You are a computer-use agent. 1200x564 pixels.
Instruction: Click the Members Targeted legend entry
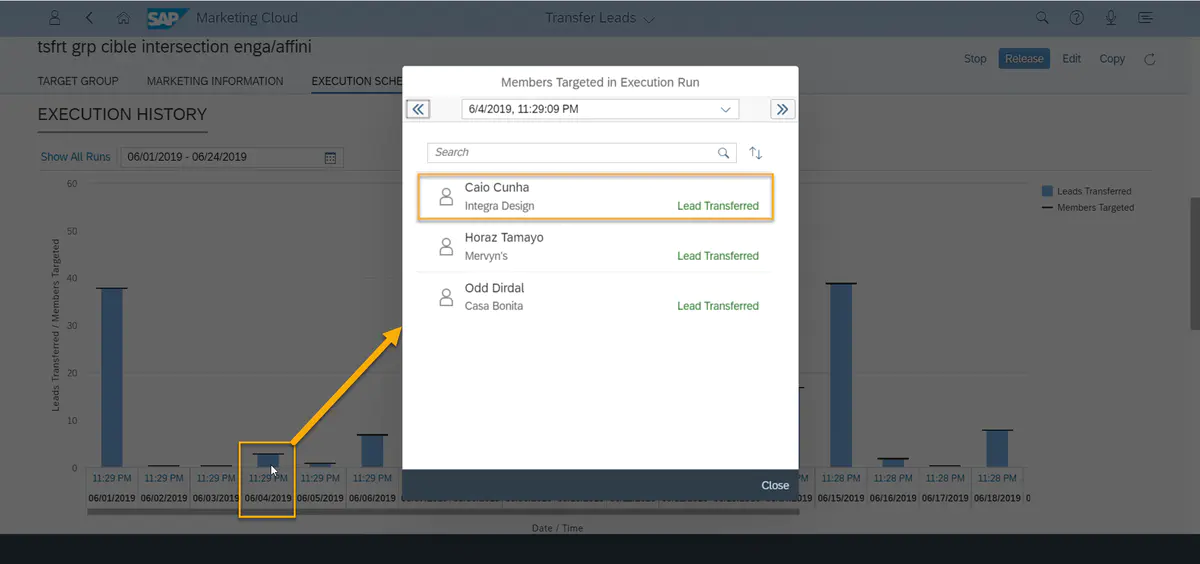[x=1088, y=208]
